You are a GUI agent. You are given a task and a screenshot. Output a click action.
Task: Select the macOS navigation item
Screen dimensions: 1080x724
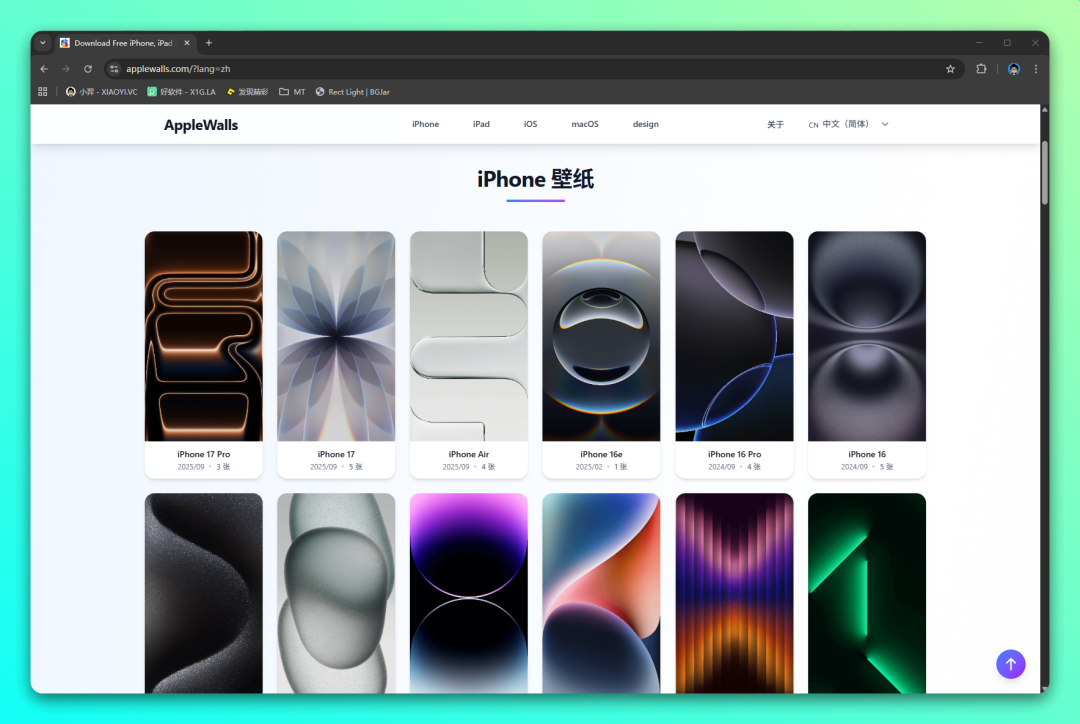(585, 125)
